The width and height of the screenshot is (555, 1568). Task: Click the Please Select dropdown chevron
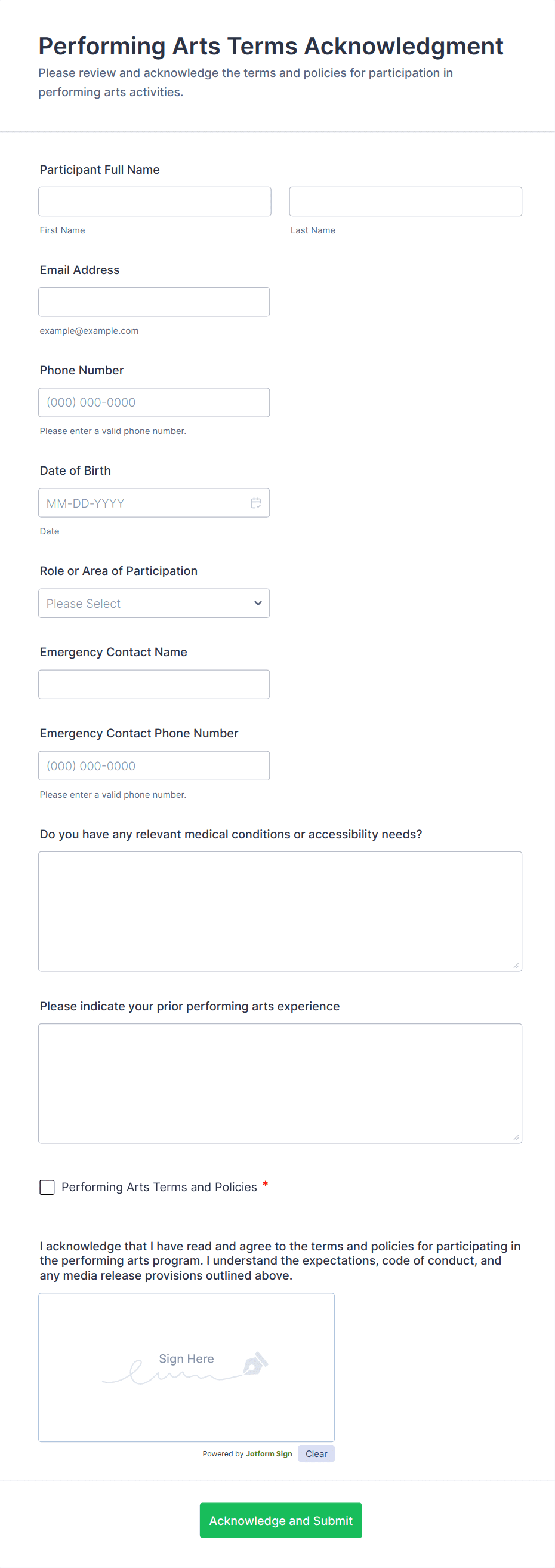point(258,603)
